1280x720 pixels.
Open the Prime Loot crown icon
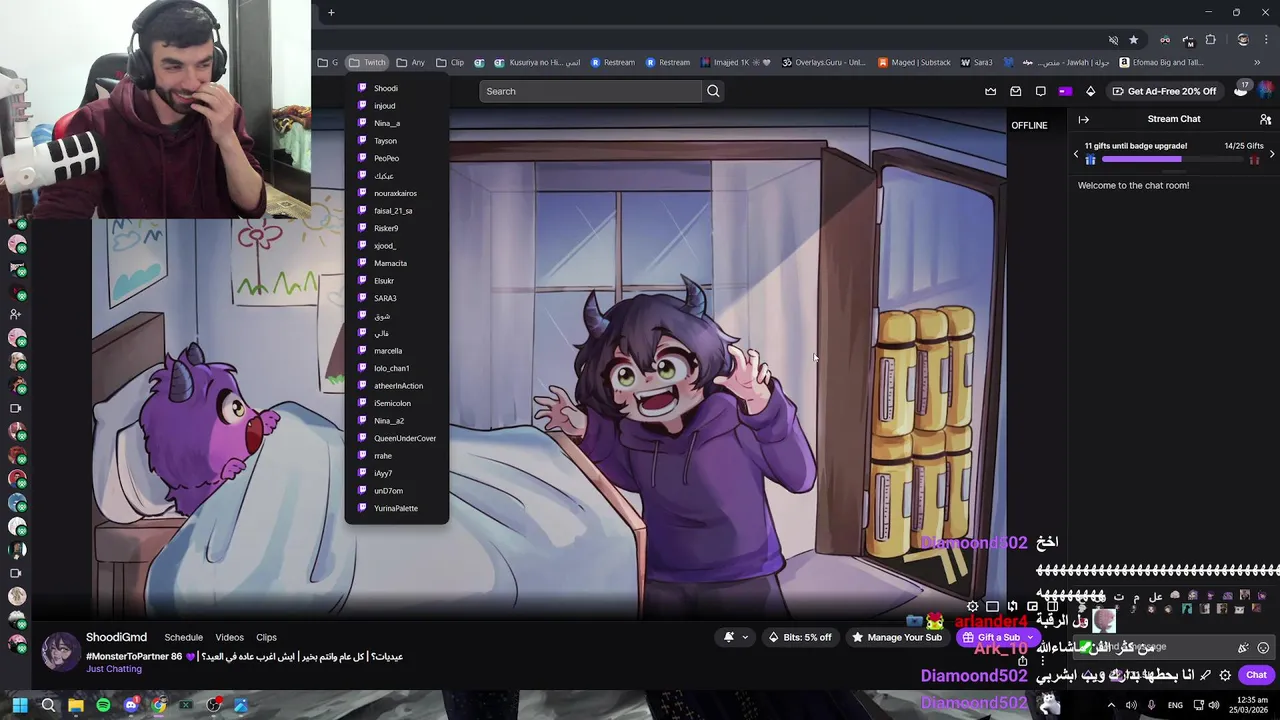click(x=990, y=91)
